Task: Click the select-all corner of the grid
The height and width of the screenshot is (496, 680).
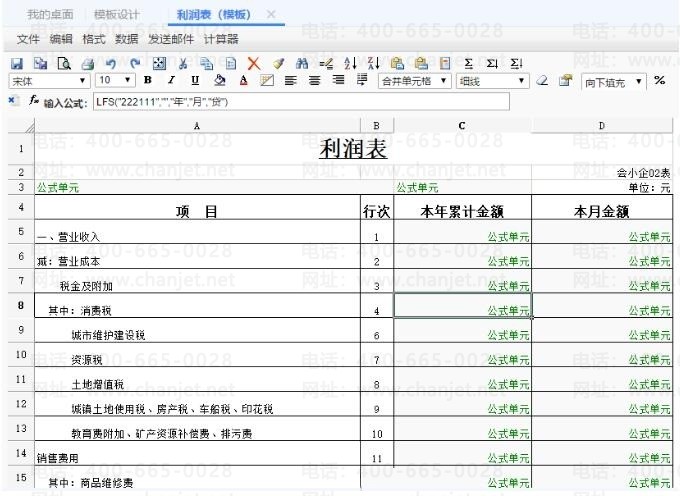Action: tap(21, 126)
